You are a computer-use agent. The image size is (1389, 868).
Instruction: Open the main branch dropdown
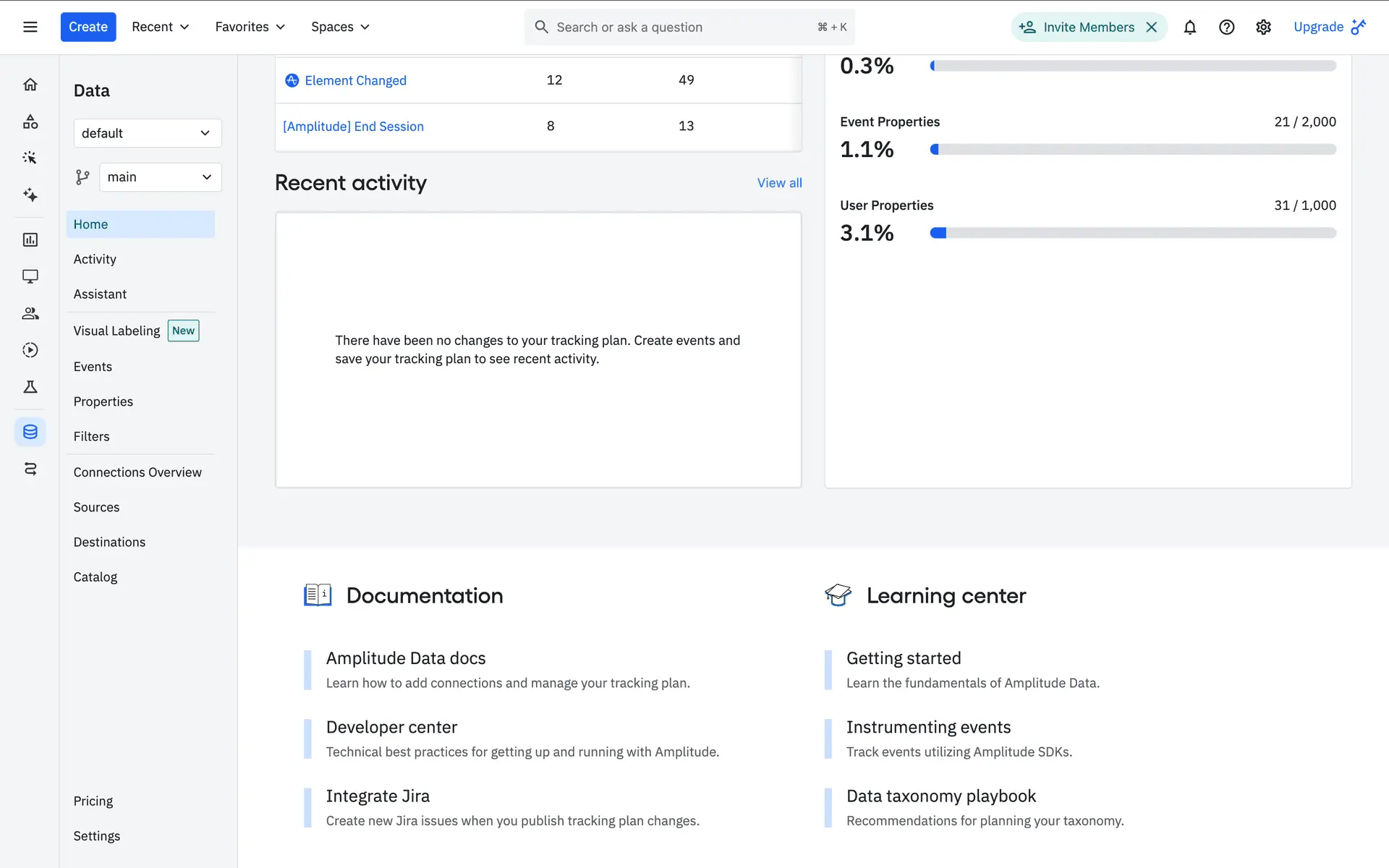point(160,177)
